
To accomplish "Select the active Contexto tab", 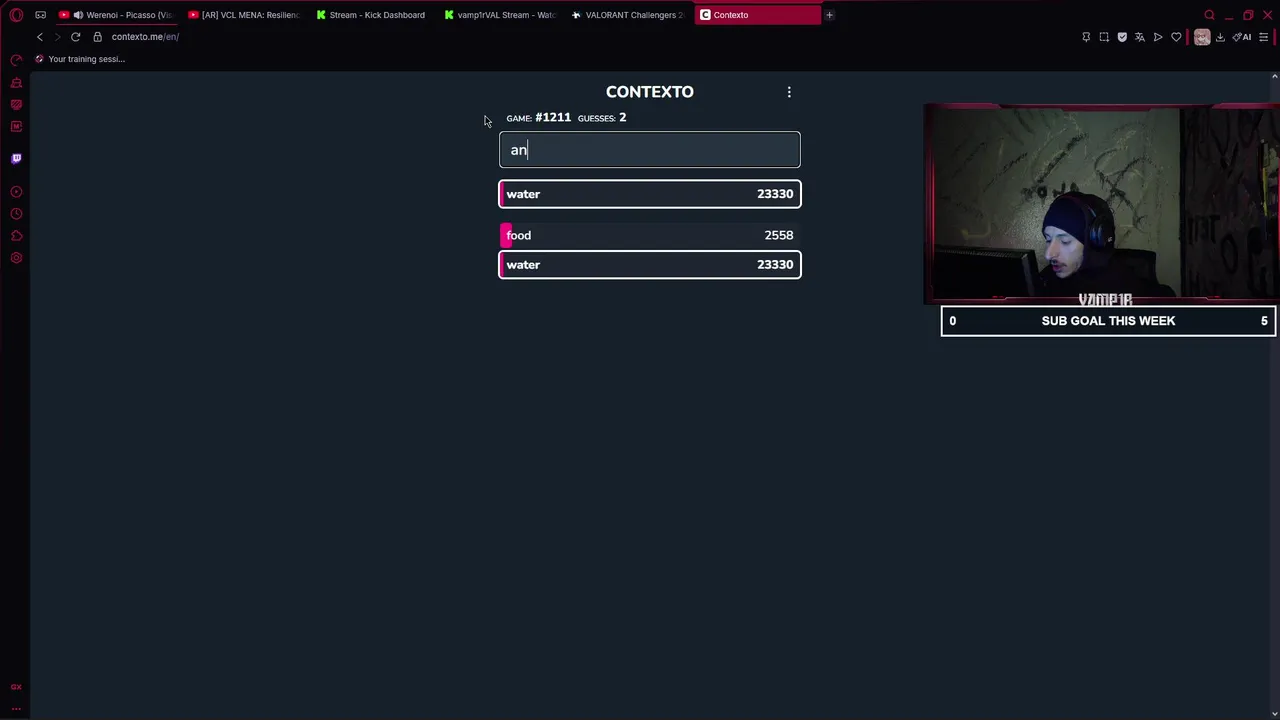I will (757, 15).
